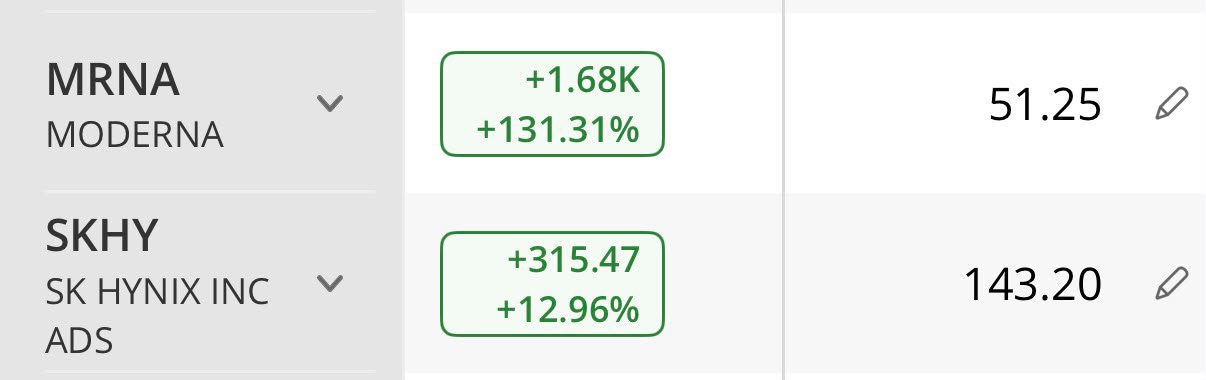The height and width of the screenshot is (380, 1206).
Task: Select the SKHY ticker symbol
Action: (102, 236)
